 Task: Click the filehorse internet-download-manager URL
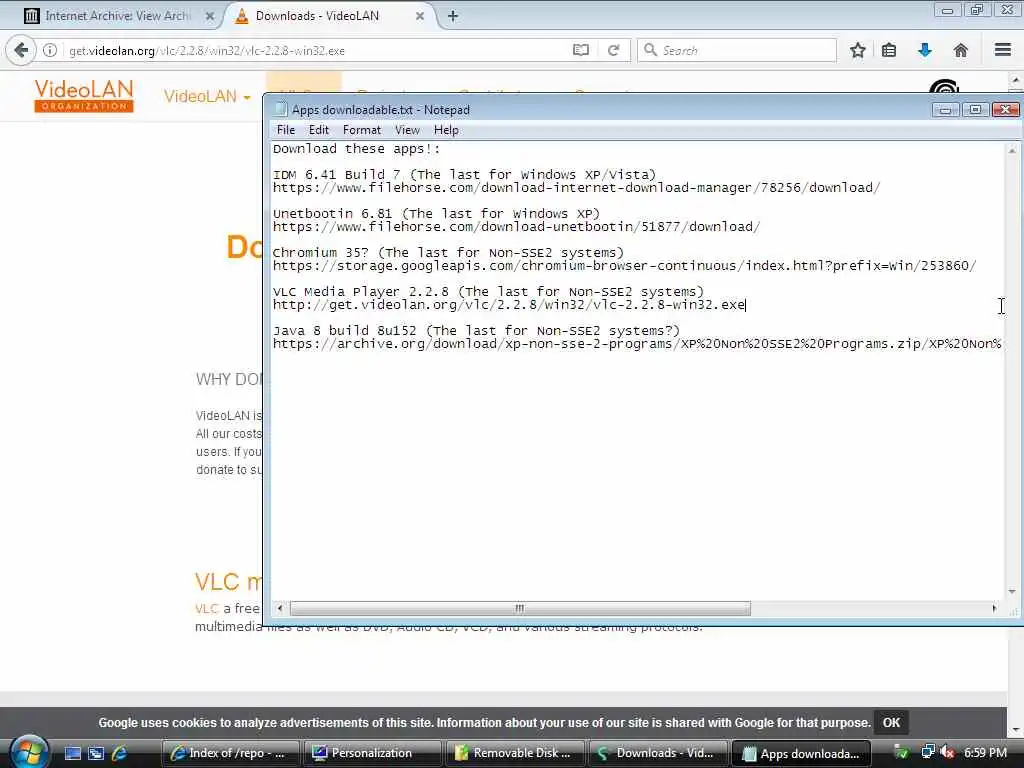point(577,188)
